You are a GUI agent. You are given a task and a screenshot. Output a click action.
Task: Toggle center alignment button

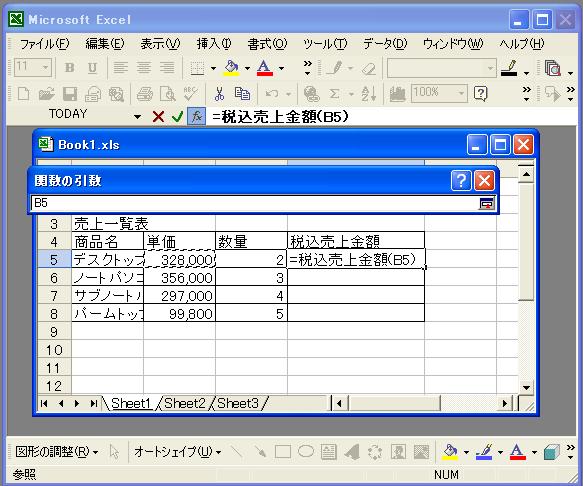point(144,68)
